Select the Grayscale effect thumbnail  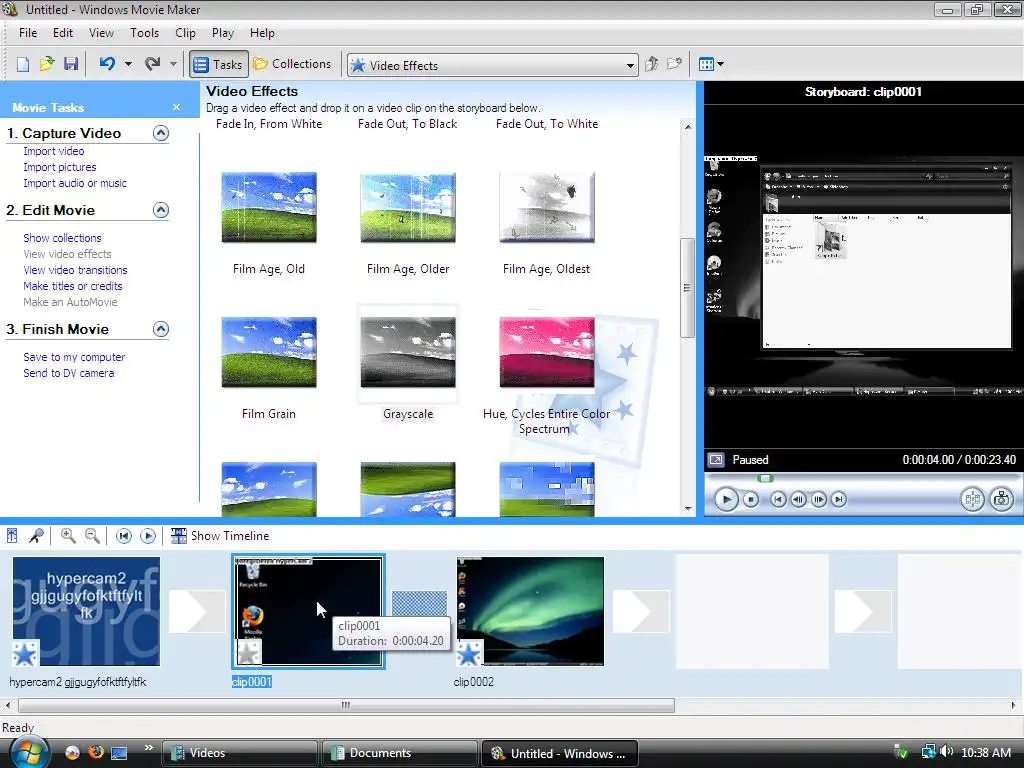click(408, 352)
